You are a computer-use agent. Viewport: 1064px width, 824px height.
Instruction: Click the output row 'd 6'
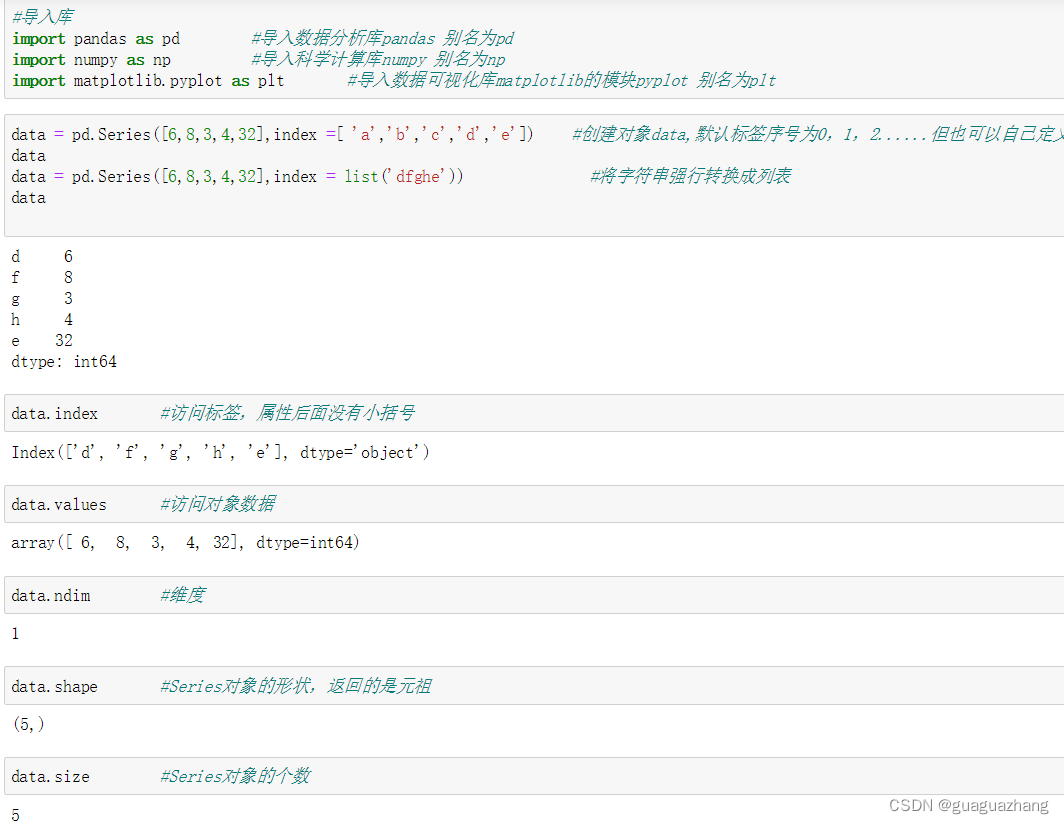coord(41,257)
